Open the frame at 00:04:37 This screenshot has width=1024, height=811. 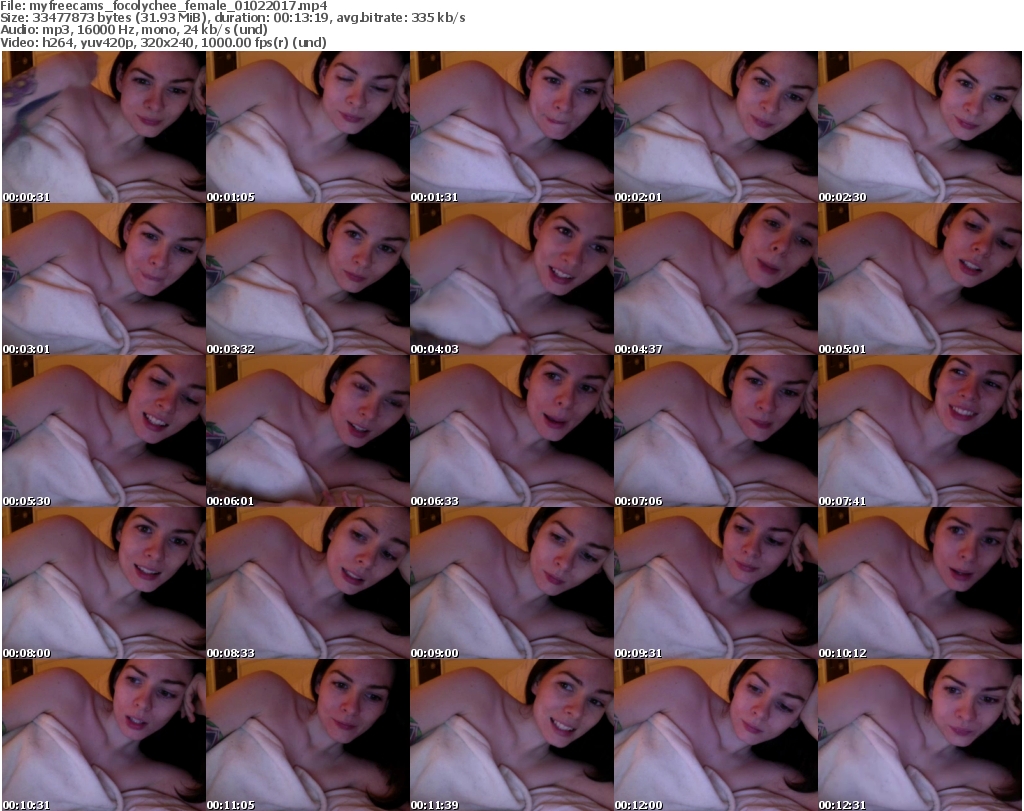tap(716, 279)
